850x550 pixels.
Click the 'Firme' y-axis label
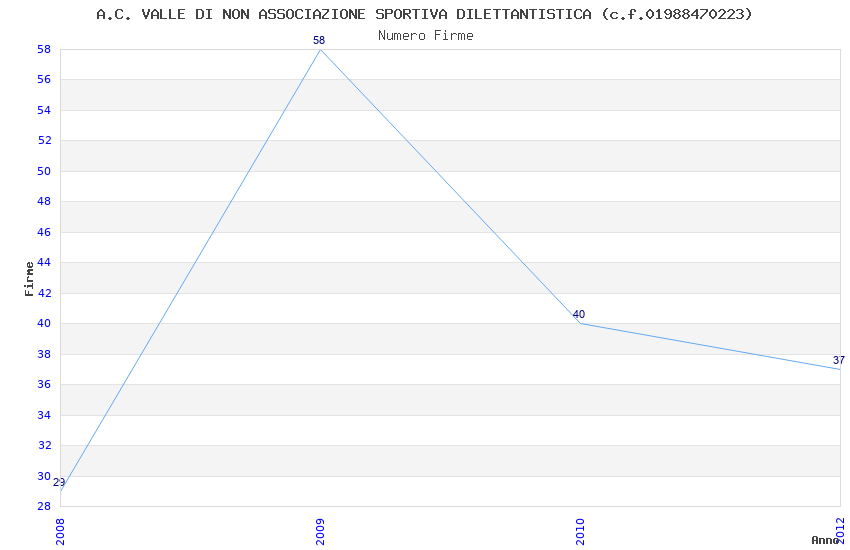(29, 279)
